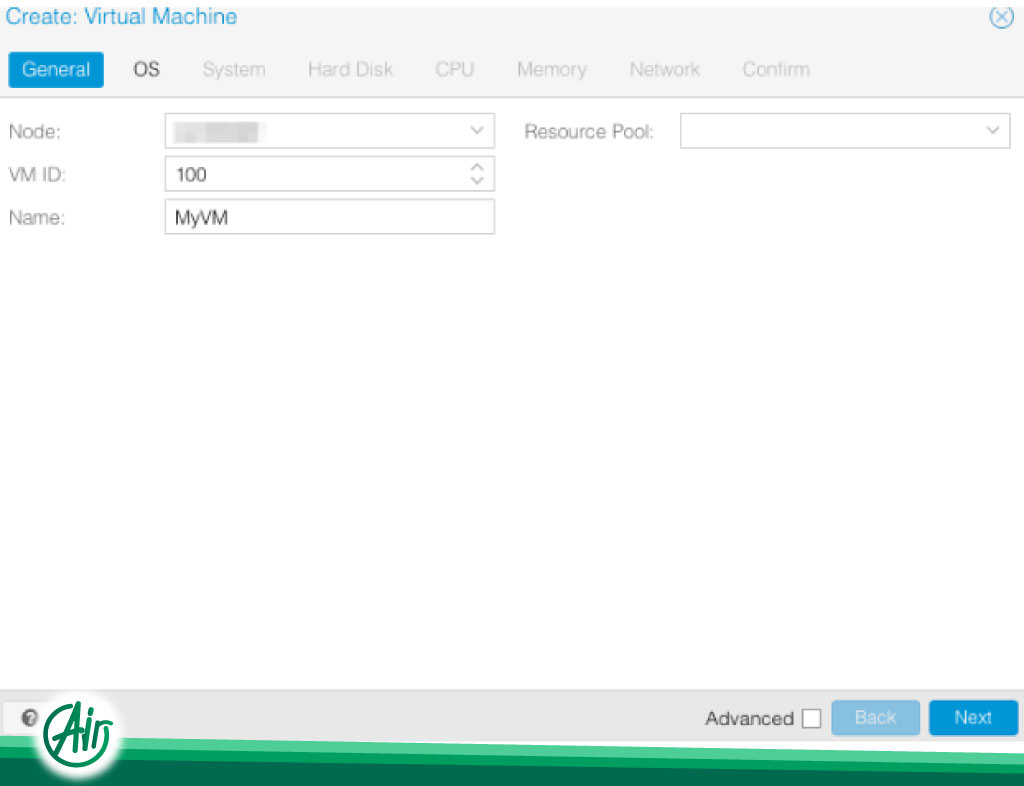Switch to the OS tab

146,69
